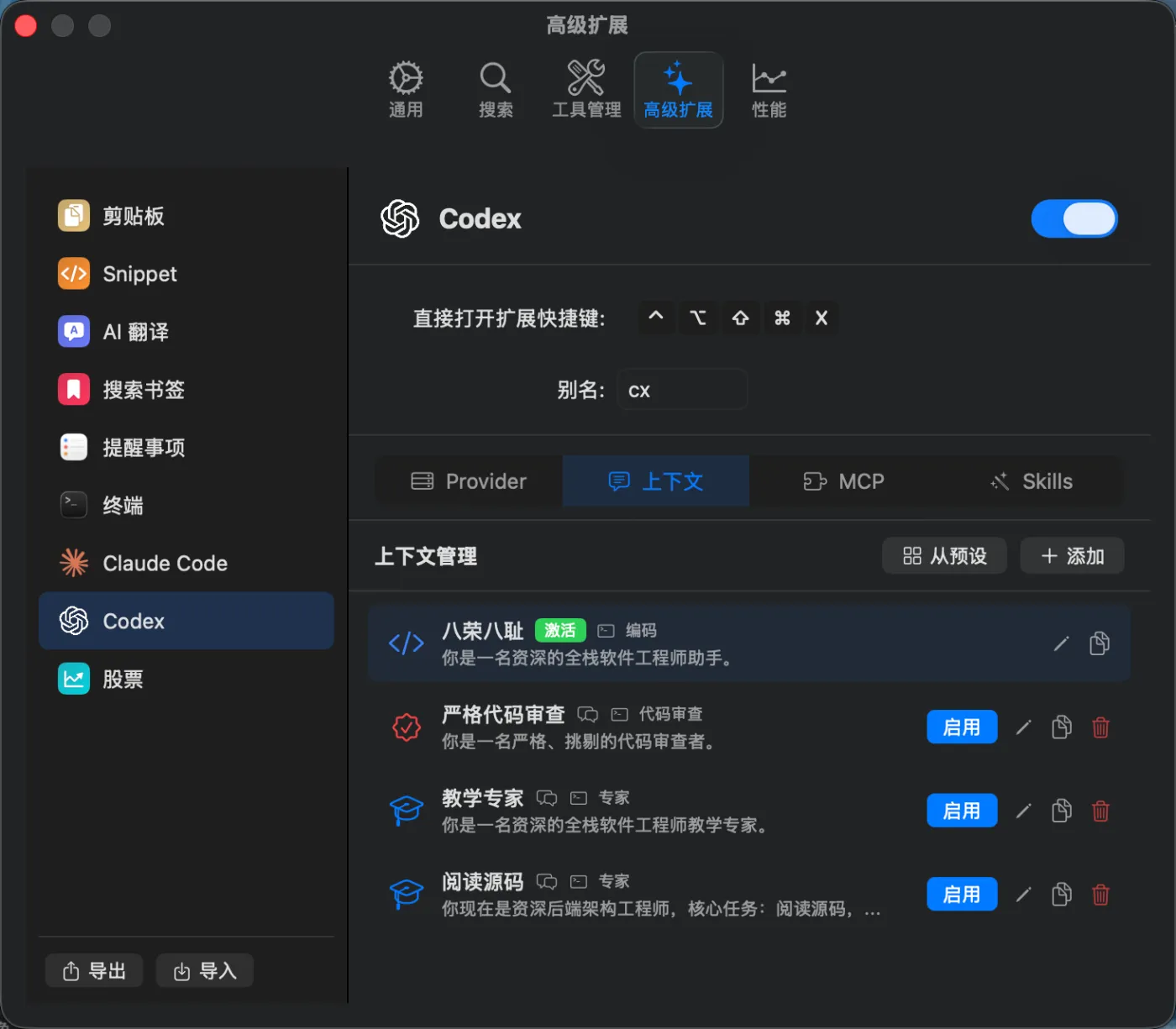This screenshot has height=1029, width=1176.
Task: Click the 导出 export button
Action: click(x=94, y=971)
